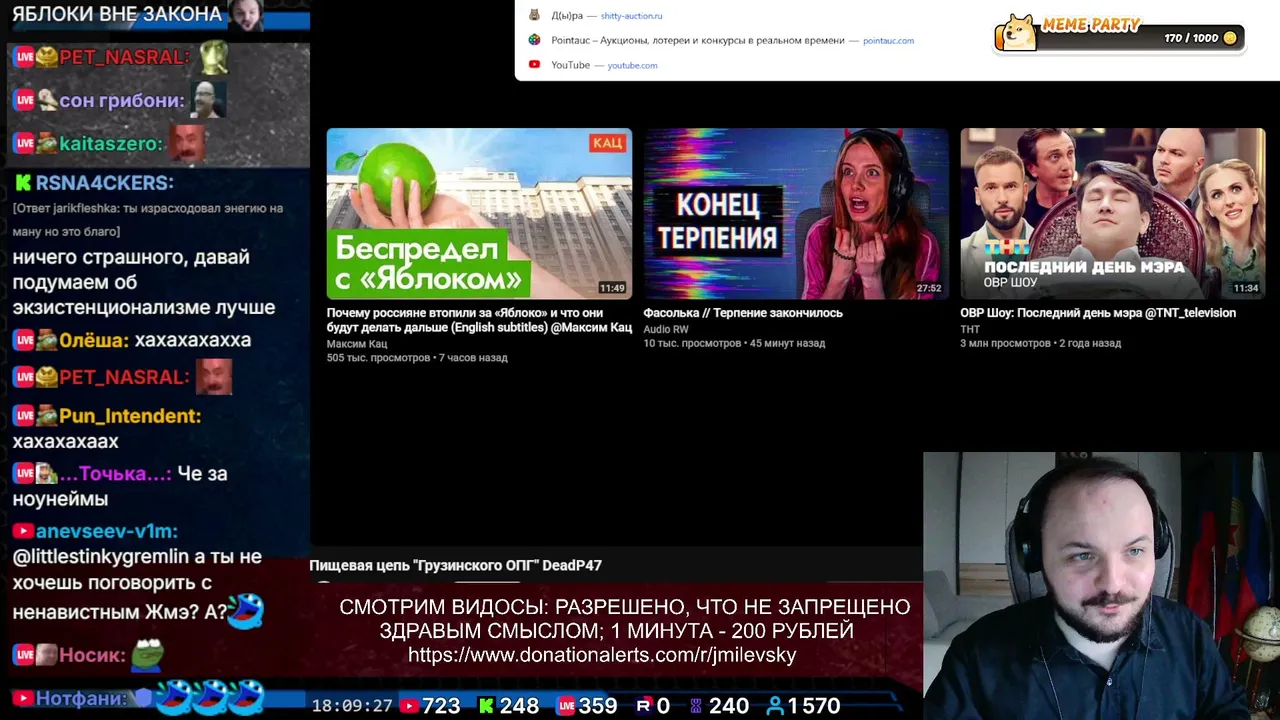
Task: Open video title 'ОВР Шоу: Последний день мэра'
Action: coord(1098,313)
